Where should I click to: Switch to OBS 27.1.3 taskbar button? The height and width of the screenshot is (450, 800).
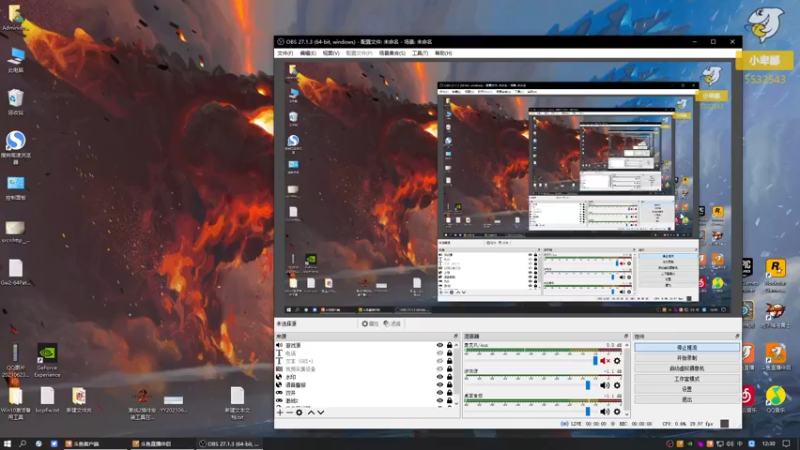tap(229, 444)
